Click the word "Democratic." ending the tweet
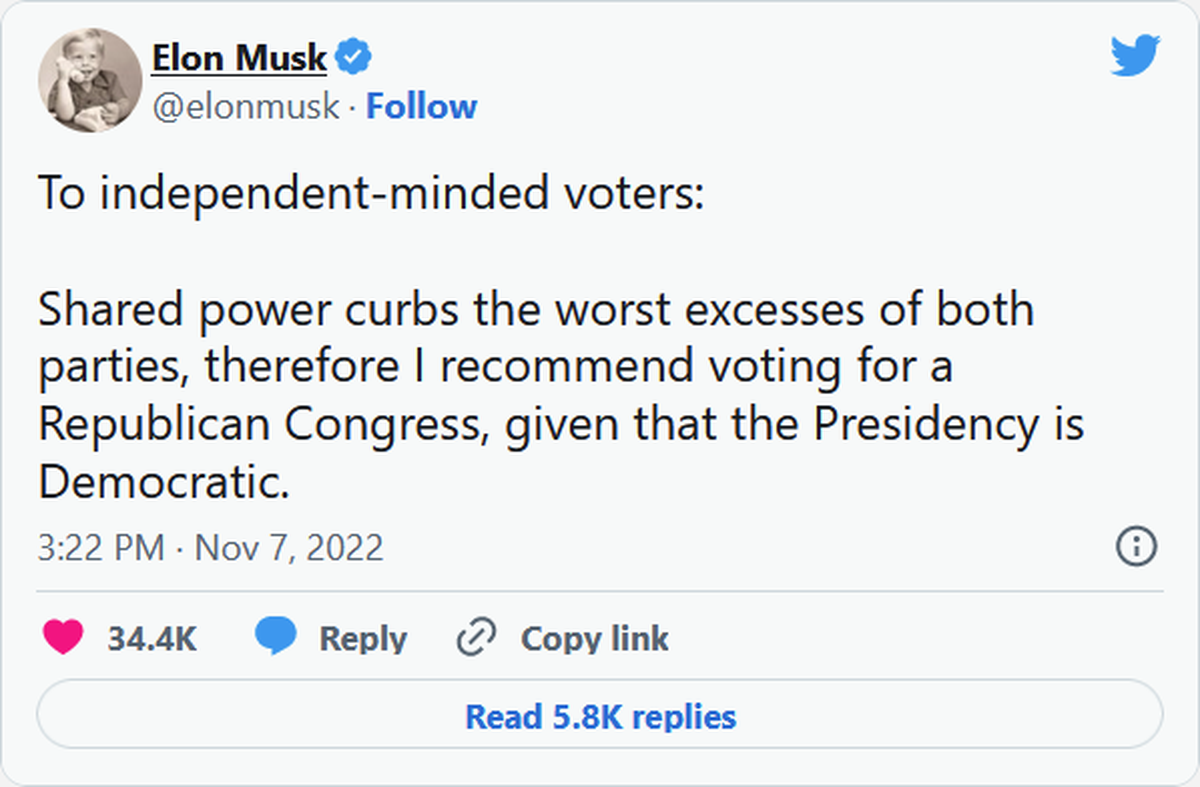The width and height of the screenshot is (1200, 787). click(x=164, y=483)
